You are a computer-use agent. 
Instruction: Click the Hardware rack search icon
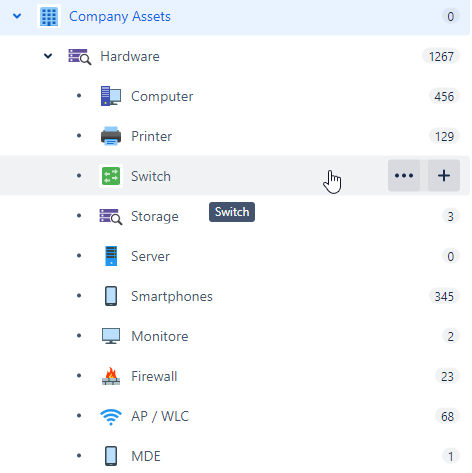79,57
